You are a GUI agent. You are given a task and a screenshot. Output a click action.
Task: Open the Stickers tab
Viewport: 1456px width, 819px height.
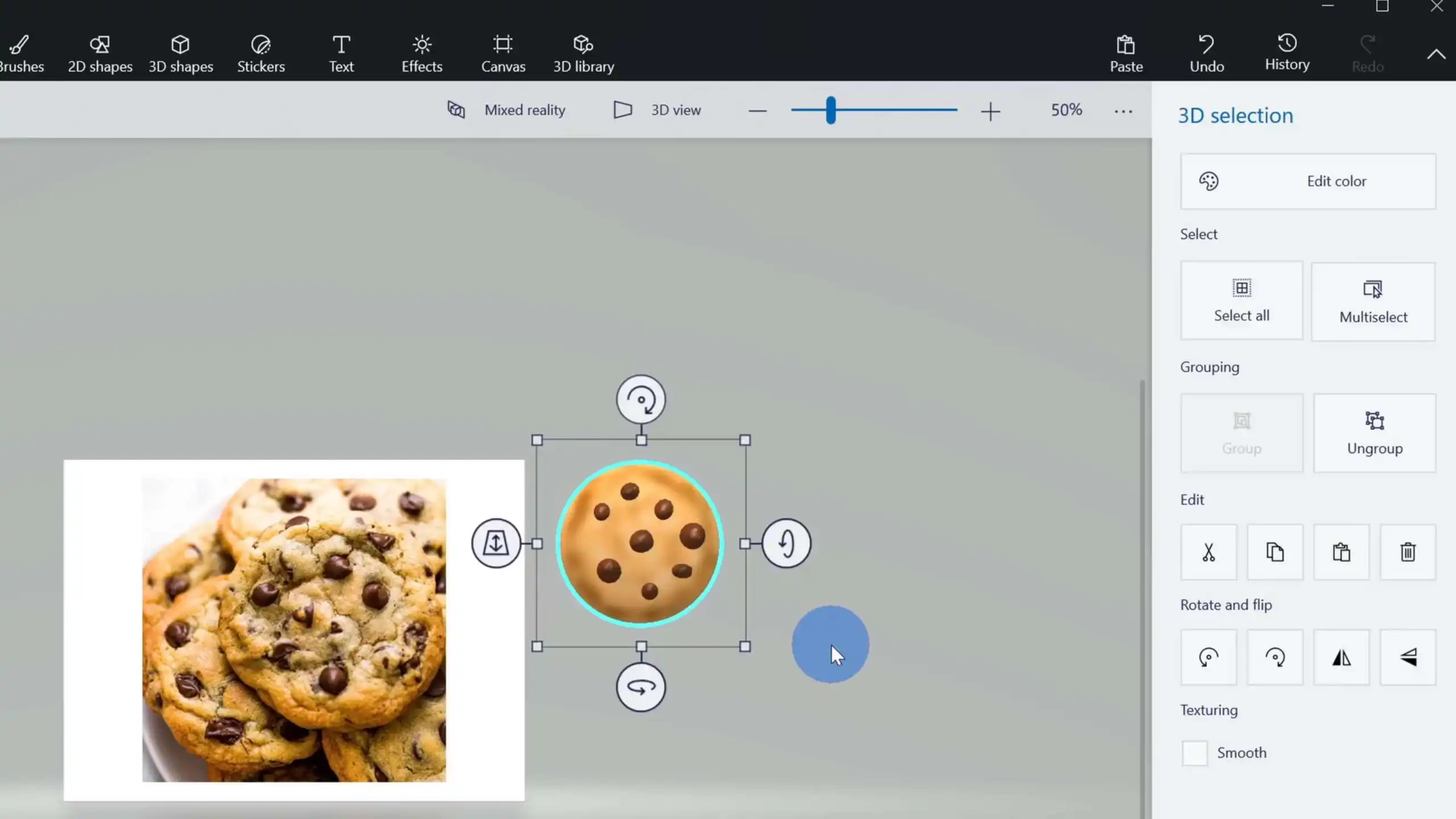pos(260,53)
